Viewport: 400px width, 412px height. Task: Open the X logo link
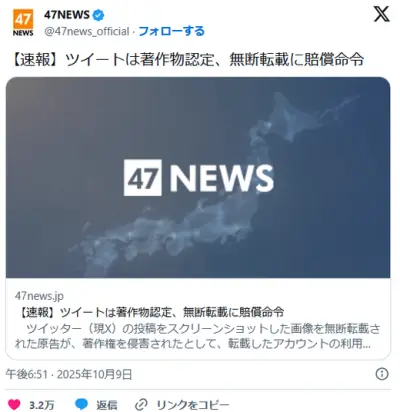click(x=381, y=15)
